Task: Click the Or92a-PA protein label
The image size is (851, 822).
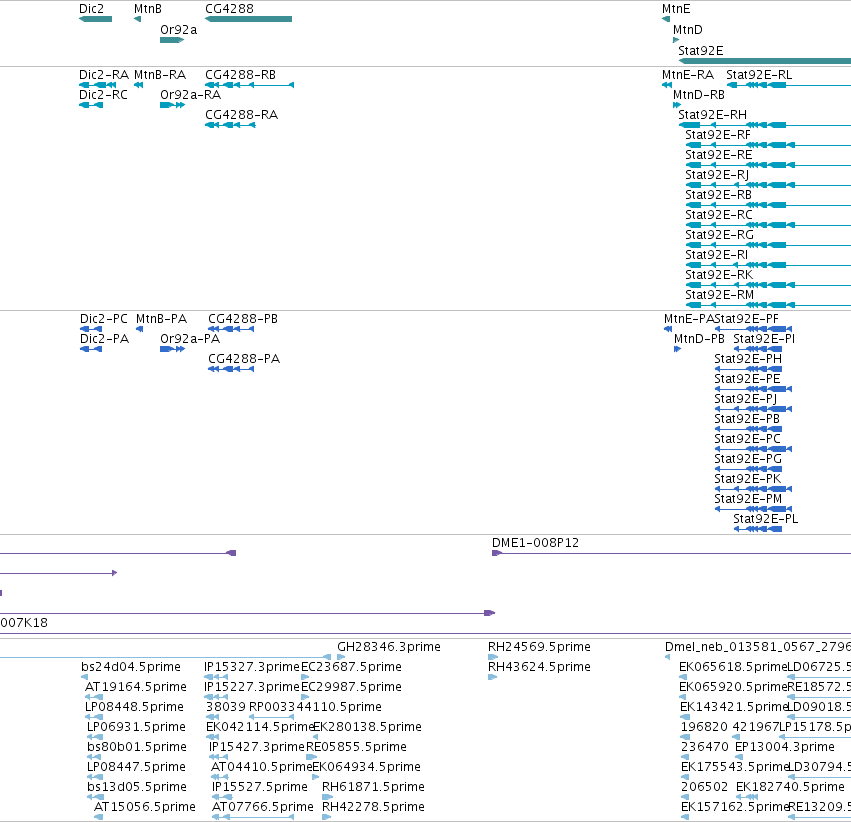Action: [190, 339]
